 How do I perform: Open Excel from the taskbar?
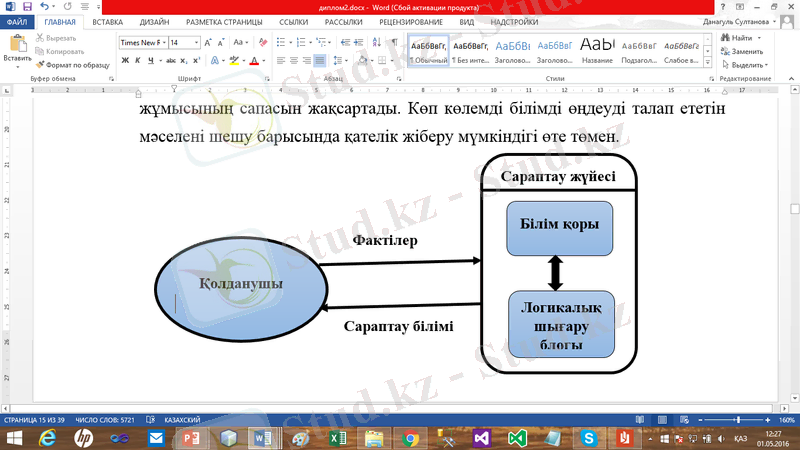click(335, 438)
